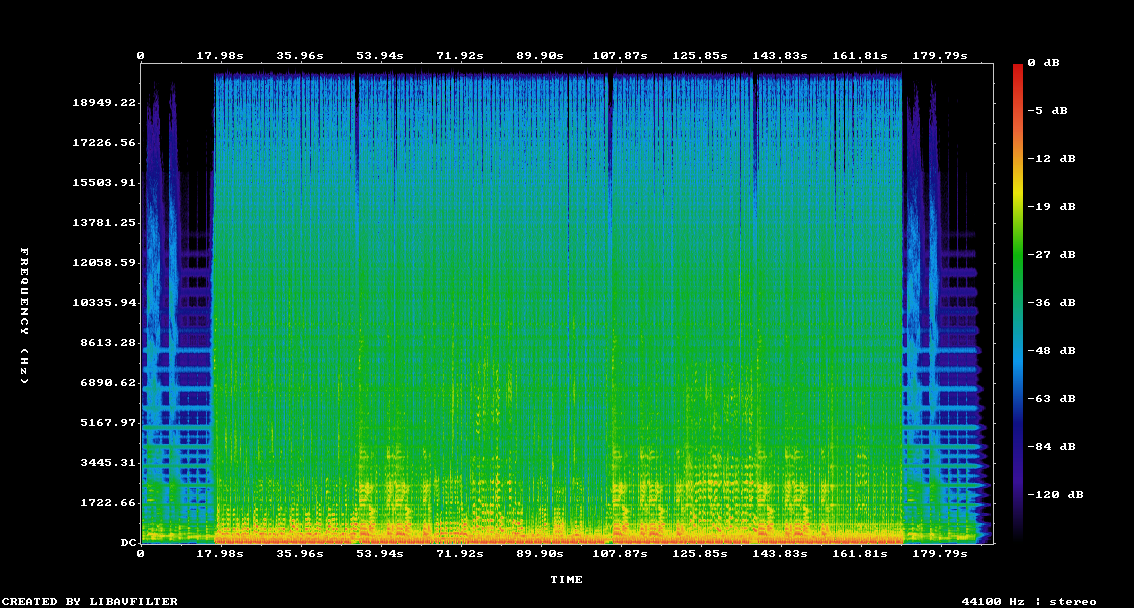
Task: Select the 17.98s marker on bottom time axis
Action: 220,553
